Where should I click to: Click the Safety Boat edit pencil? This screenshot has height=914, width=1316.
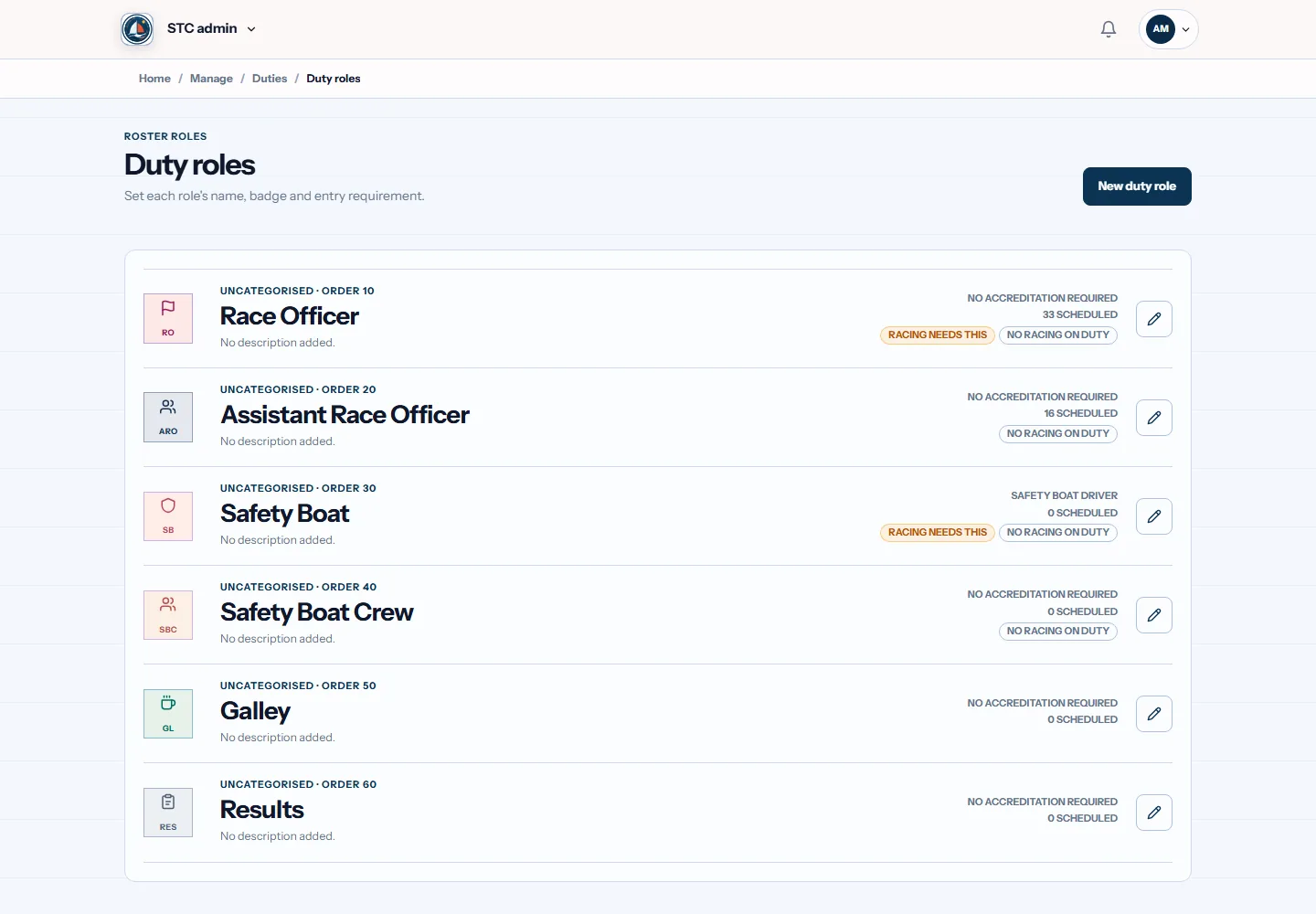pyautogui.click(x=1154, y=516)
